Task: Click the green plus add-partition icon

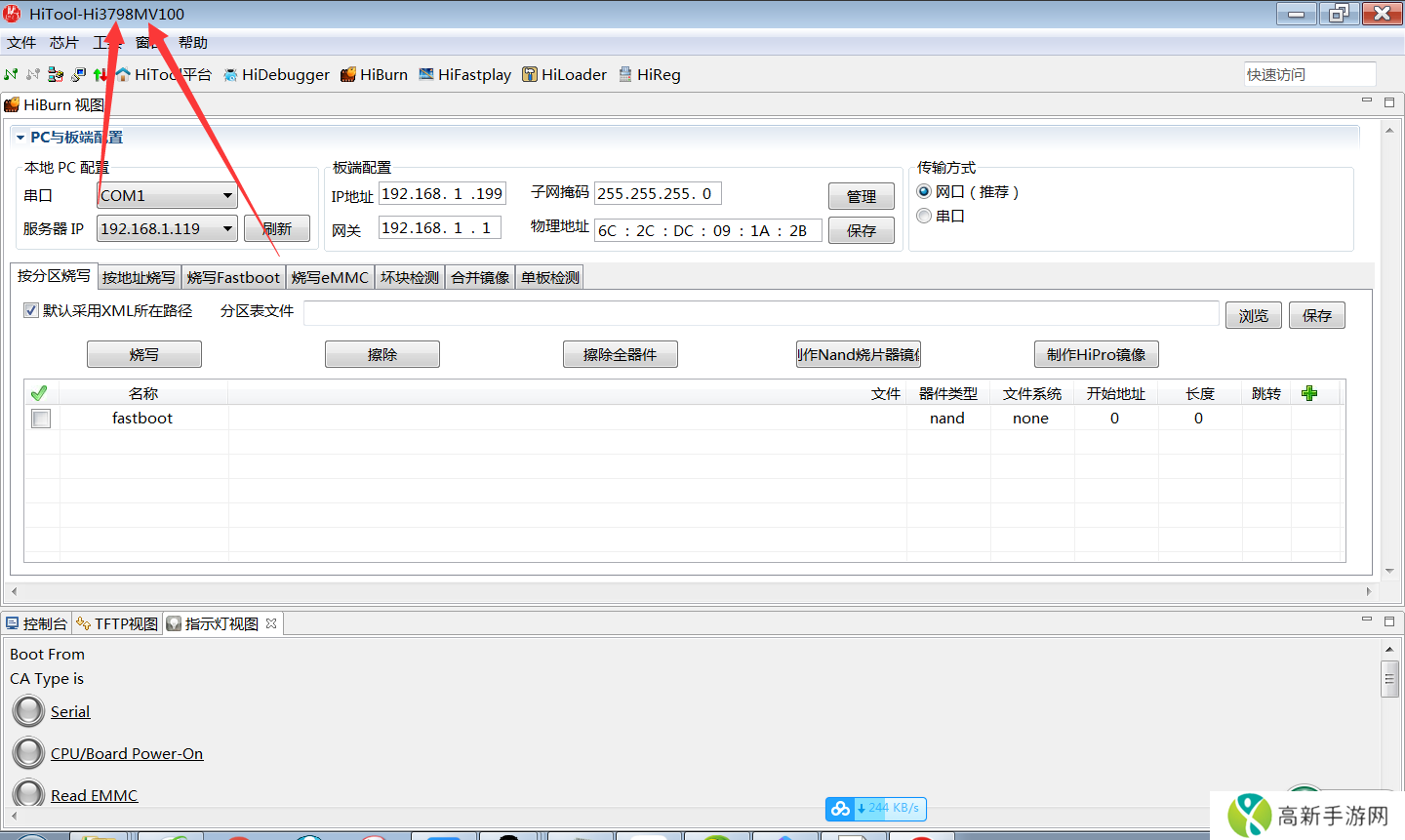Action: 1309,393
